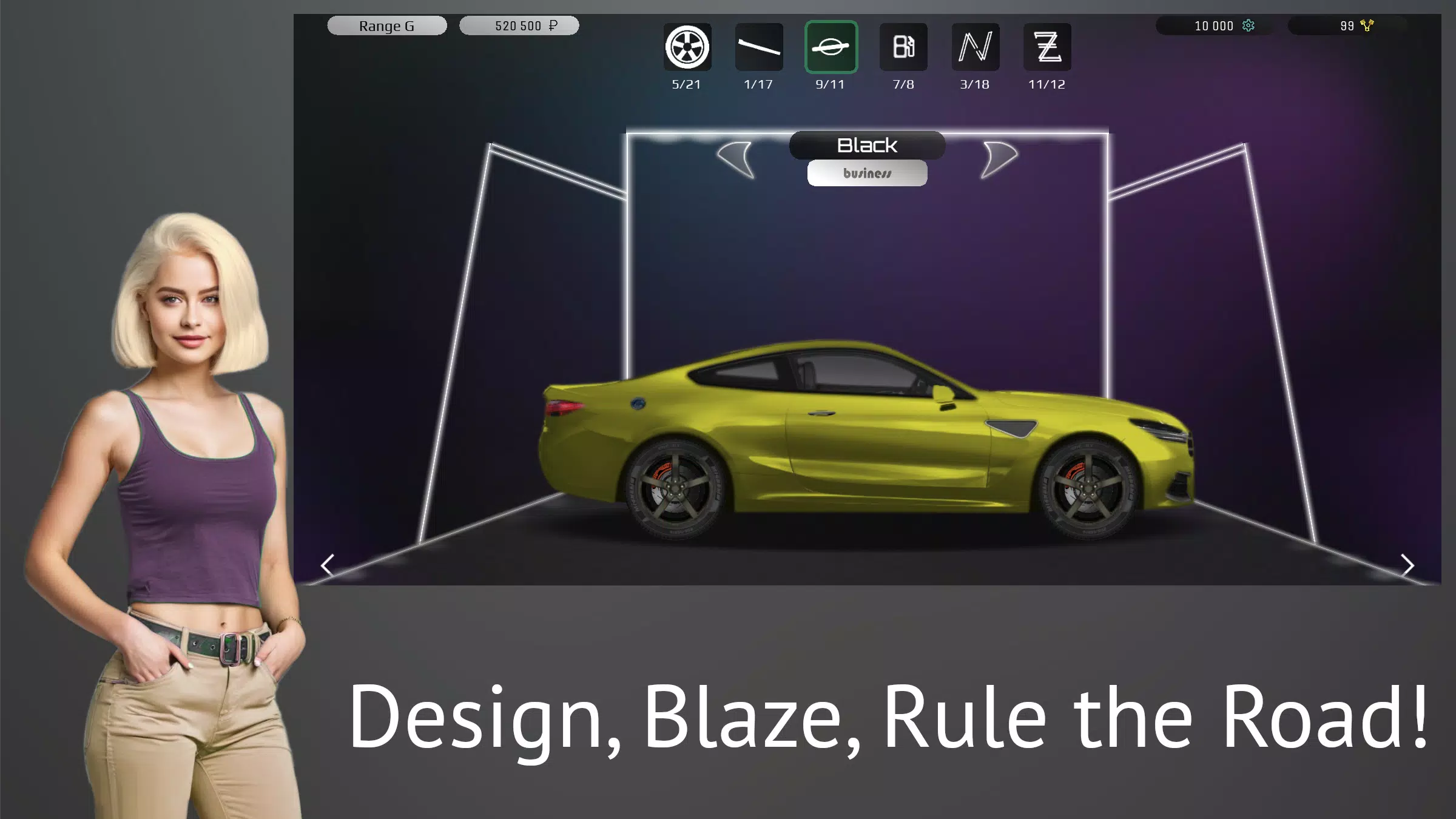Image resolution: width=1456 pixels, height=819 pixels.
Task: Select the fuel/engine icon
Action: pos(902,46)
